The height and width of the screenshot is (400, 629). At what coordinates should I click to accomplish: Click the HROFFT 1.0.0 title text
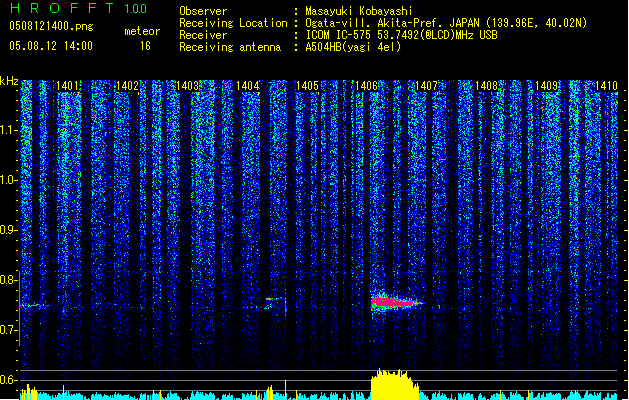click(x=79, y=8)
